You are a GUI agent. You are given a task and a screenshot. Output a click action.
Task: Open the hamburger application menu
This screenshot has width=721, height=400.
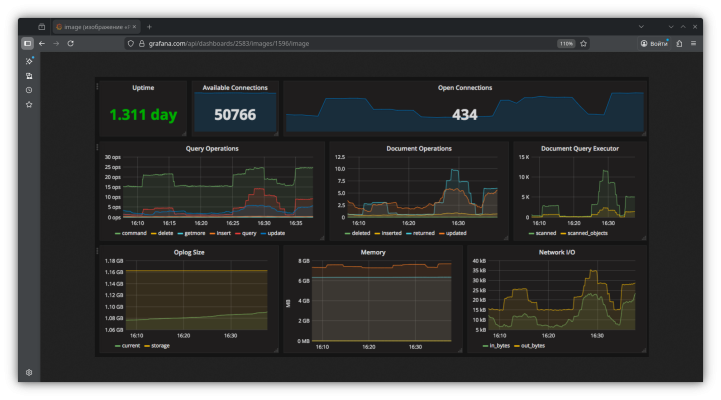coord(693,44)
